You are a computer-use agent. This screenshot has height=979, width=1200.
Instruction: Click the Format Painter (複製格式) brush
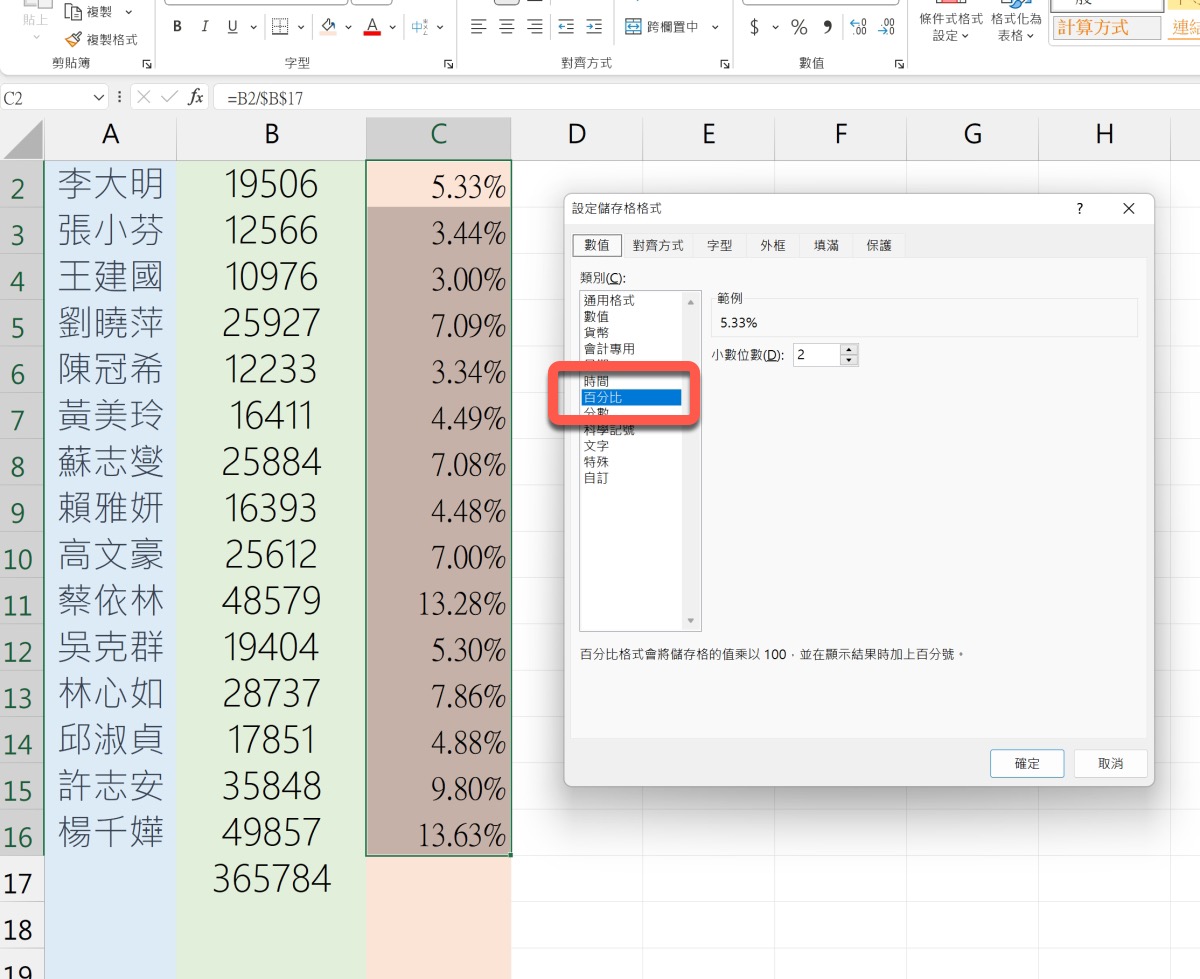101,40
